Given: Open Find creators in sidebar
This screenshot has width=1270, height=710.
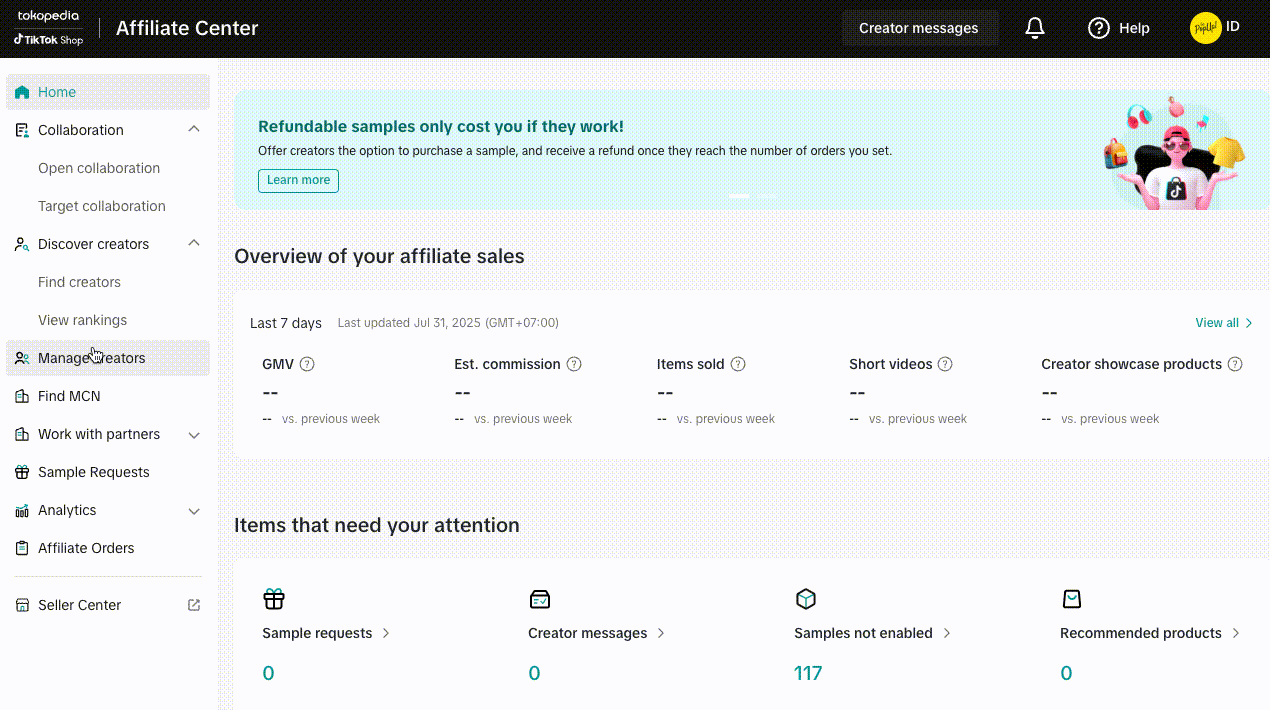Looking at the screenshot, I should coord(79,282).
